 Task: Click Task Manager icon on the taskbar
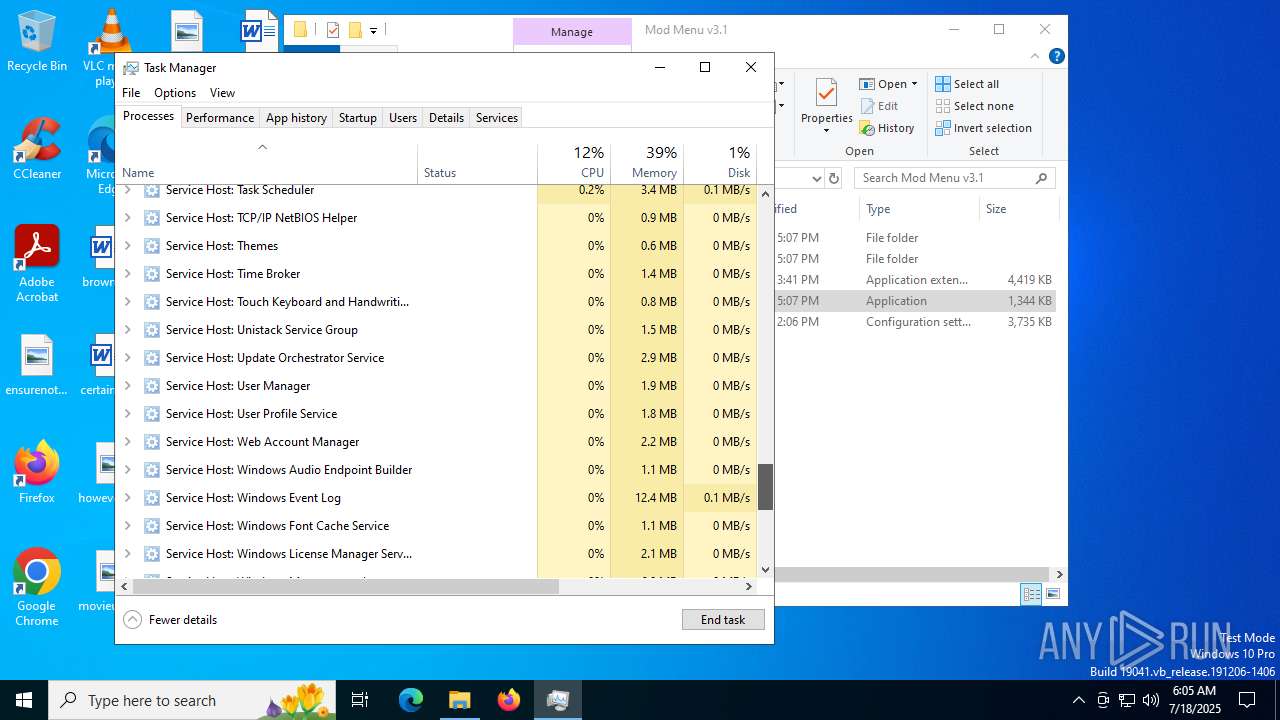tap(558, 700)
